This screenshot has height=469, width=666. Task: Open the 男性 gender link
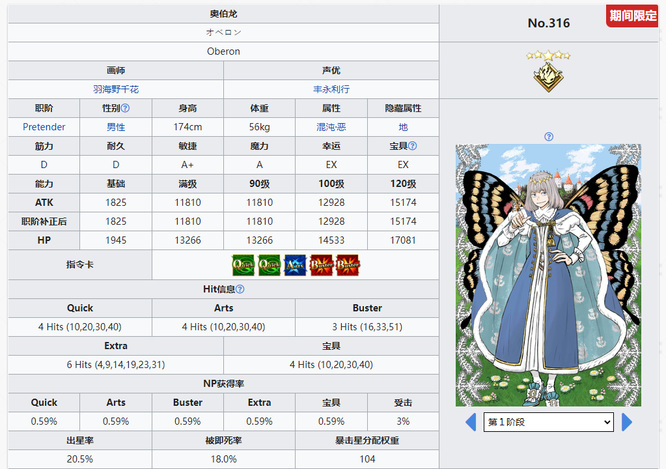(116, 127)
